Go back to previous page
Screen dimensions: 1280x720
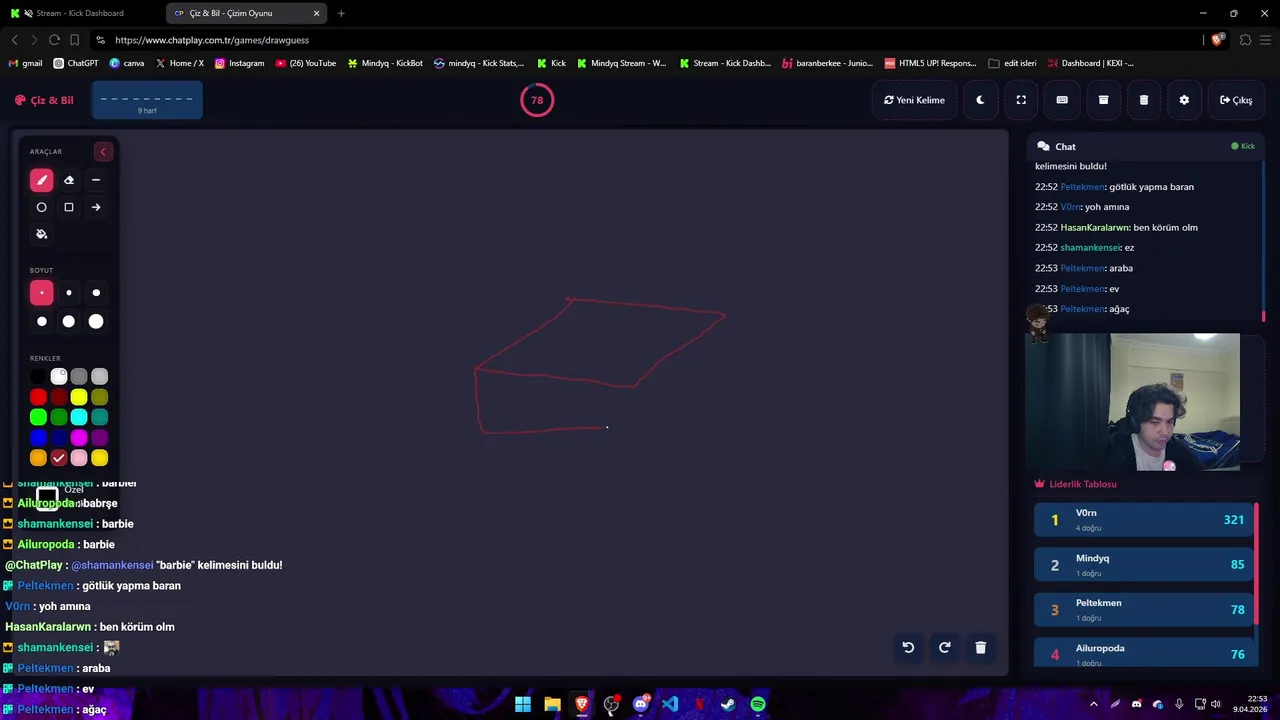point(14,40)
